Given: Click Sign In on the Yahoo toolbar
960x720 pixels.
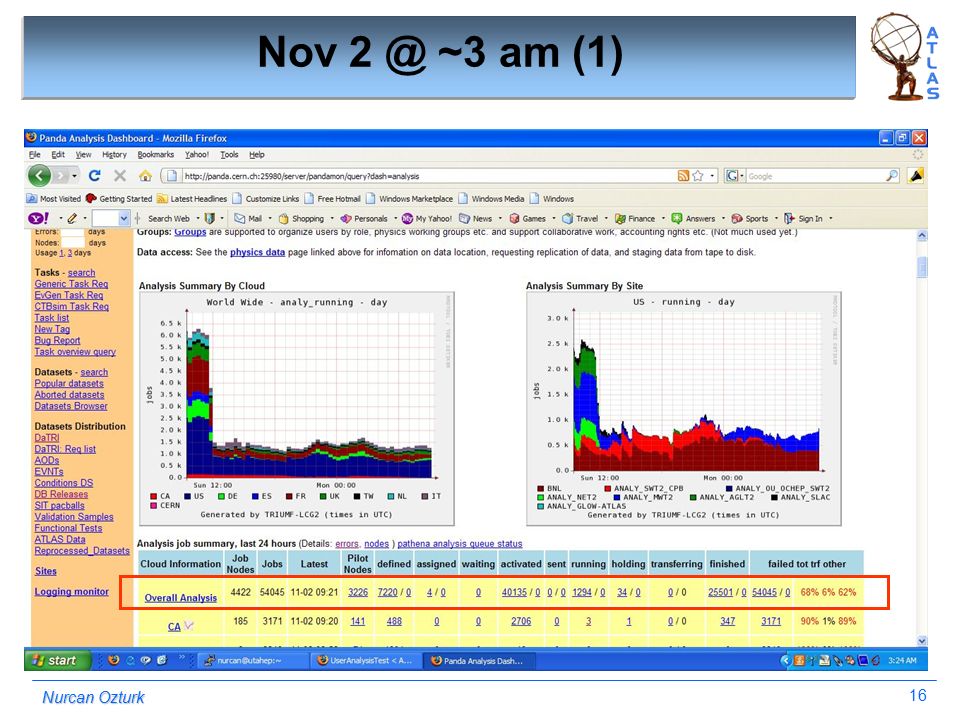Looking at the screenshot, I should [x=804, y=219].
